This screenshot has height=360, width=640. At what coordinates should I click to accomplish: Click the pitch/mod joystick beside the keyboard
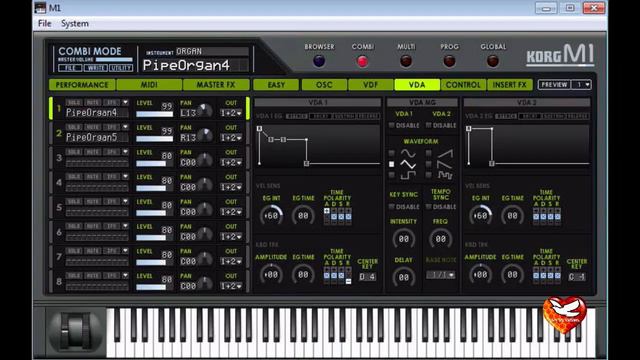click(75, 330)
